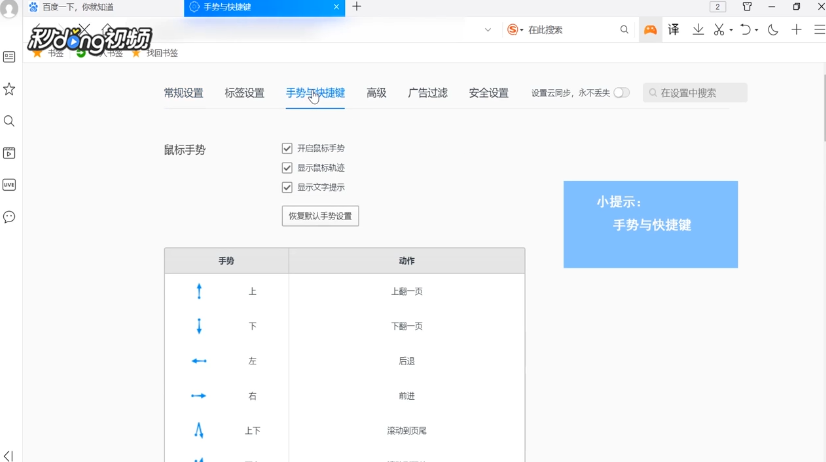Close the 手势与快捷键 browser tab
This screenshot has height=462, width=826.
tap(337, 7)
